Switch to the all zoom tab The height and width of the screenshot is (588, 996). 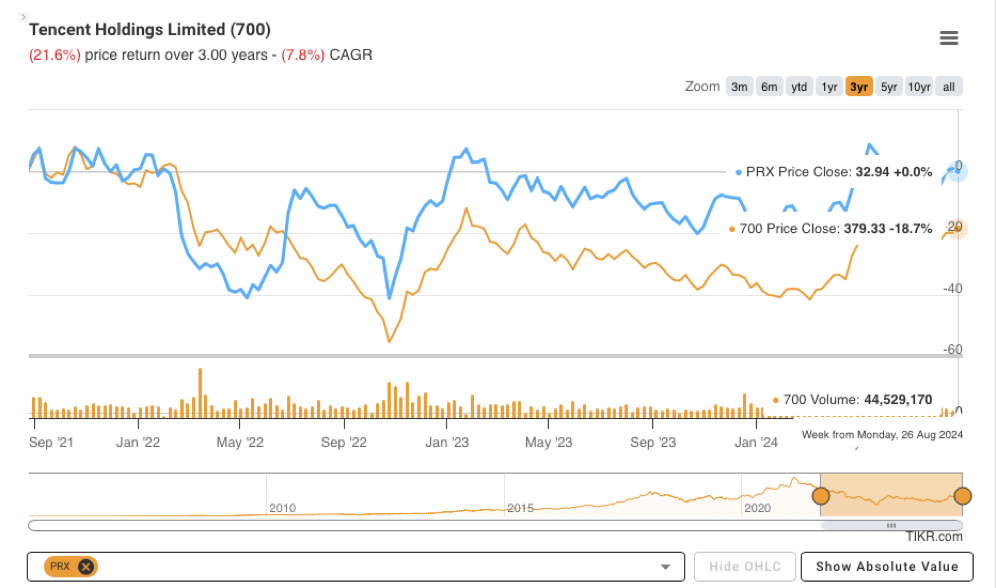click(x=948, y=87)
